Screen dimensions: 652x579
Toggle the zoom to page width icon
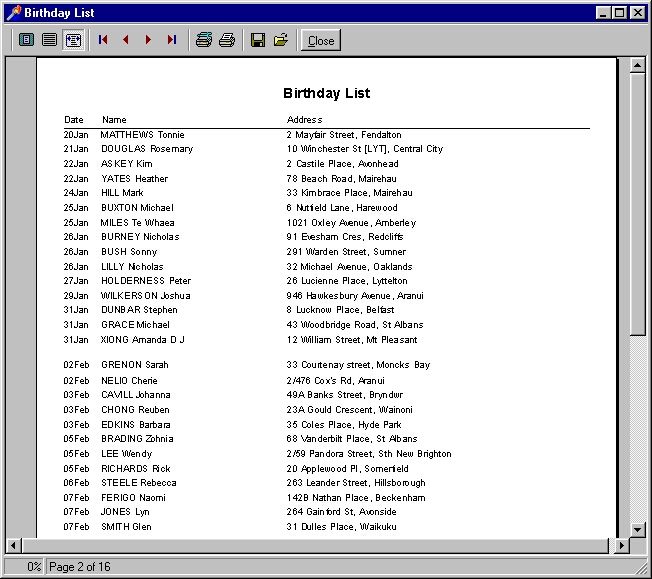(x=74, y=40)
